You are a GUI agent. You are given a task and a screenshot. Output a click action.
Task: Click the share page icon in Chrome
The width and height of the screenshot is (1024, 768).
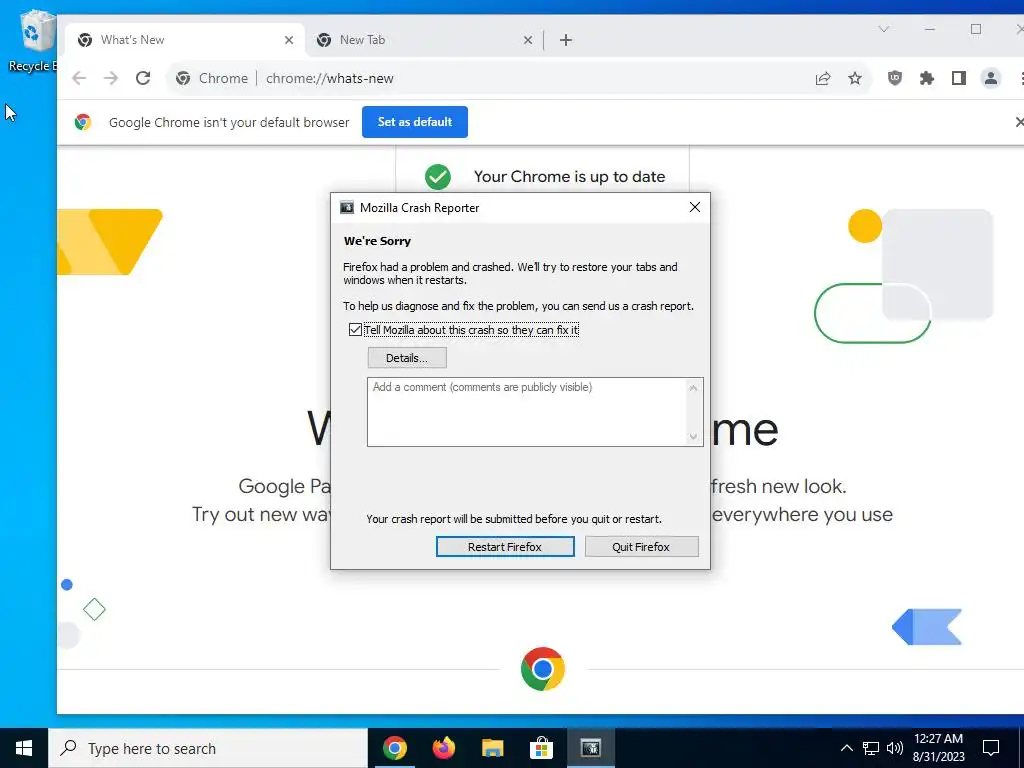(823, 78)
